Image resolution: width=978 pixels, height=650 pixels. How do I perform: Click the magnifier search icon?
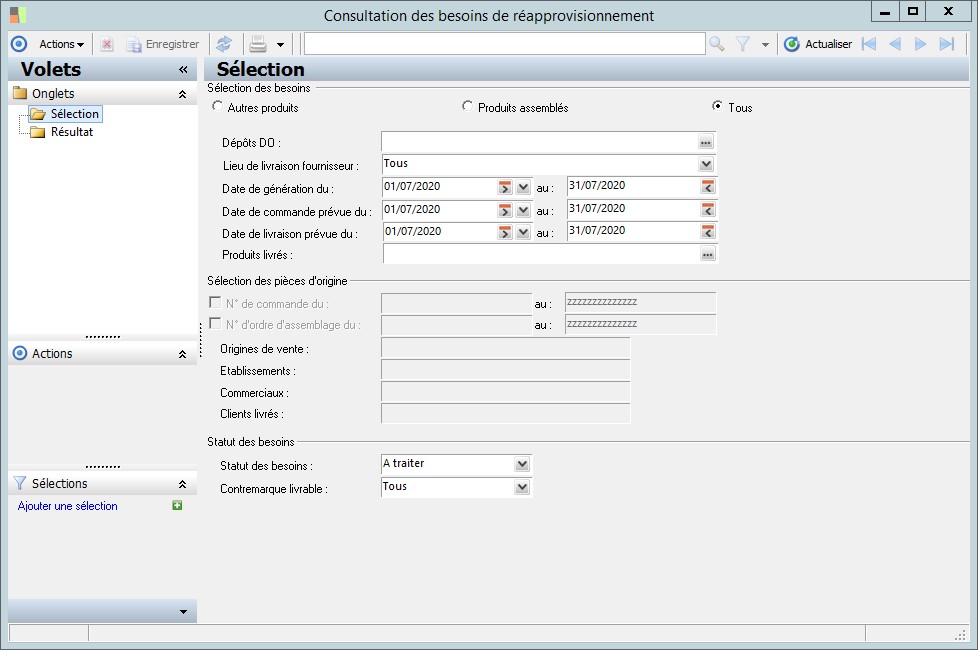click(716, 44)
